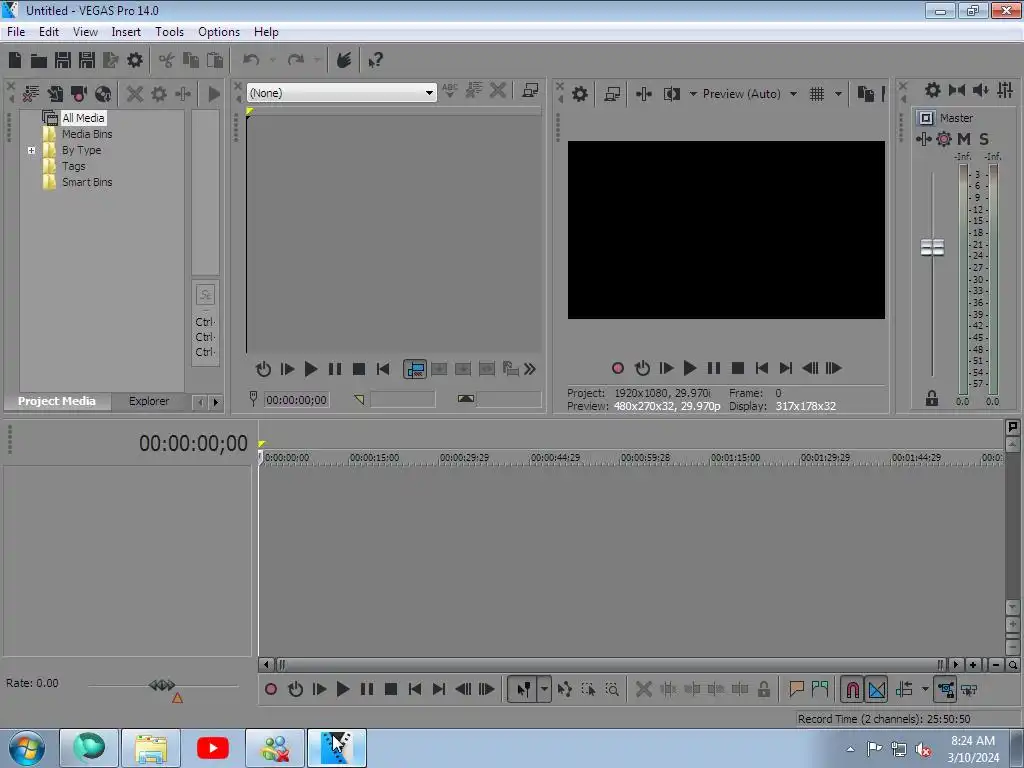Toggle the Master Solo S button

click(x=984, y=138)
